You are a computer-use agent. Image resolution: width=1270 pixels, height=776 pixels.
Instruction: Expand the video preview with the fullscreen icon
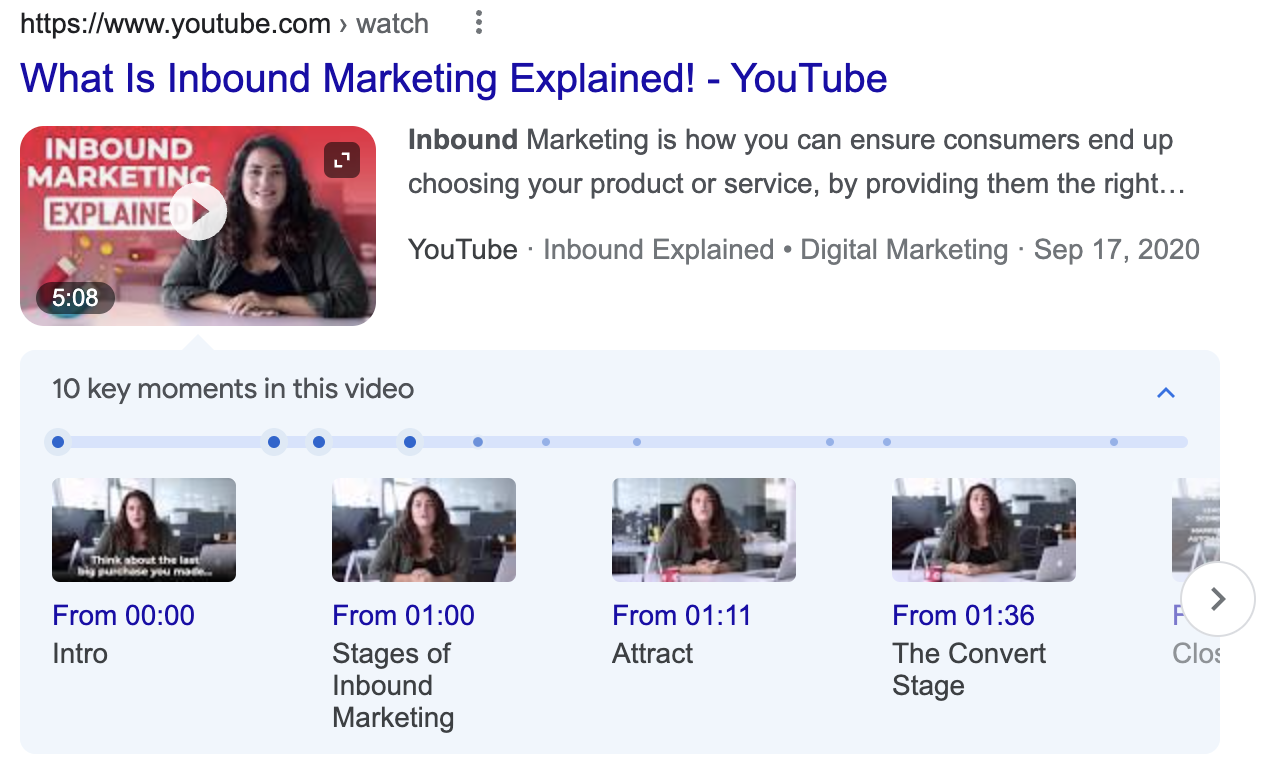[x=342, y=160]
